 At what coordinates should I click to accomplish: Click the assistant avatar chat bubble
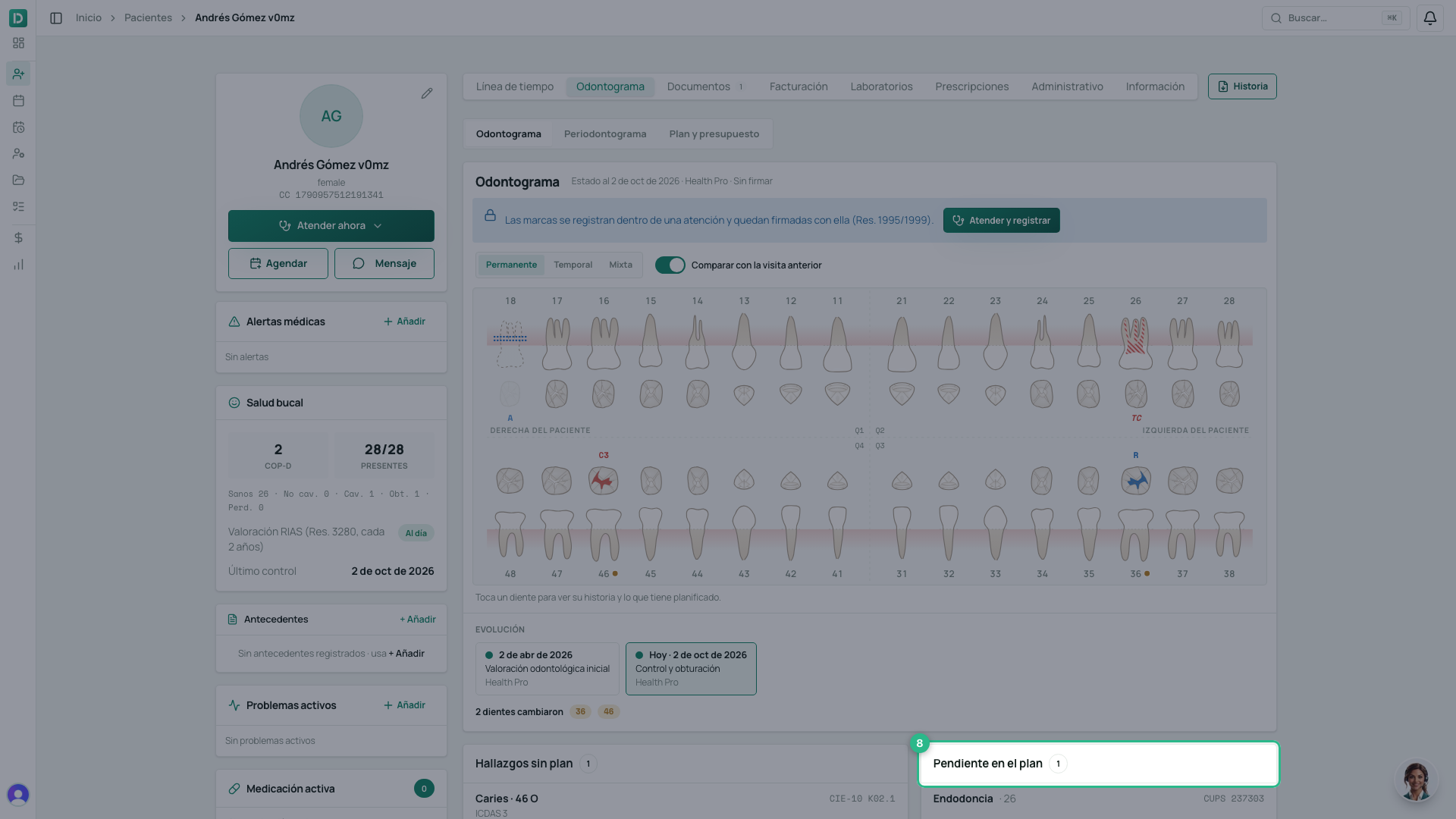click(1415, 781)
